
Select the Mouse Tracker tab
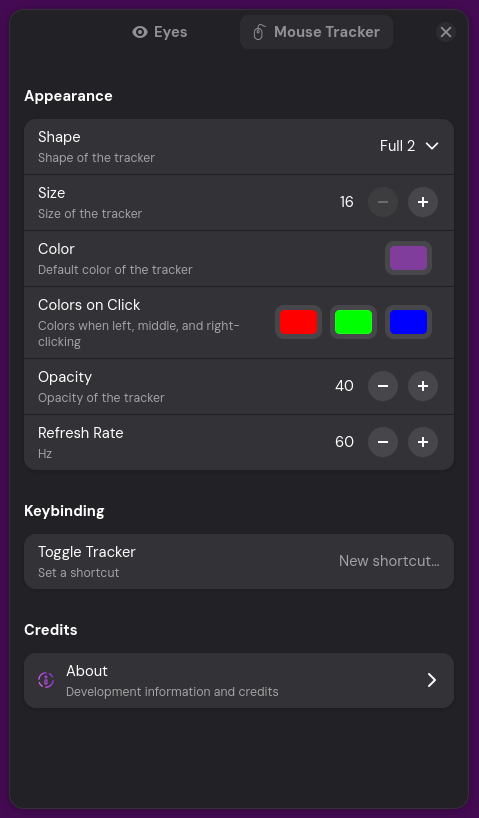316,32
